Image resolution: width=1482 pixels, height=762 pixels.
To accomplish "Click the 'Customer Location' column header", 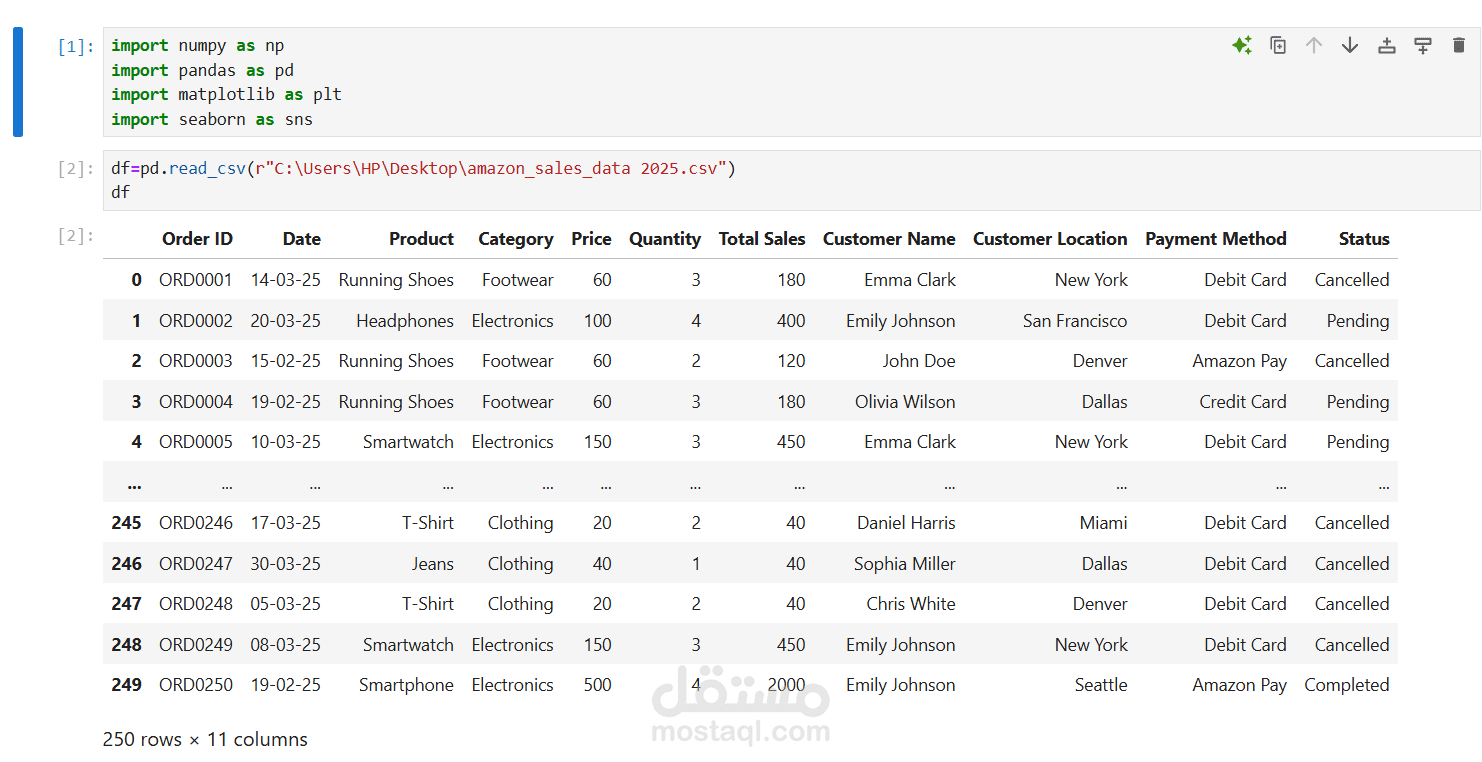I will coord(1049,239).
